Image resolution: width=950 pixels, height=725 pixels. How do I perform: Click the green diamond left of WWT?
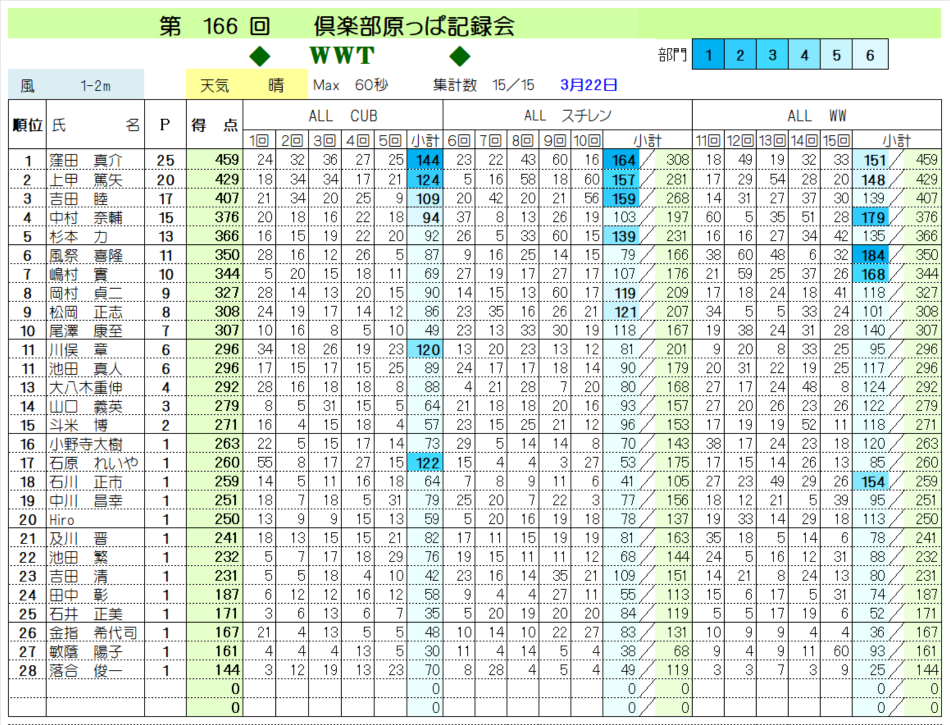(x=258, y=55)
